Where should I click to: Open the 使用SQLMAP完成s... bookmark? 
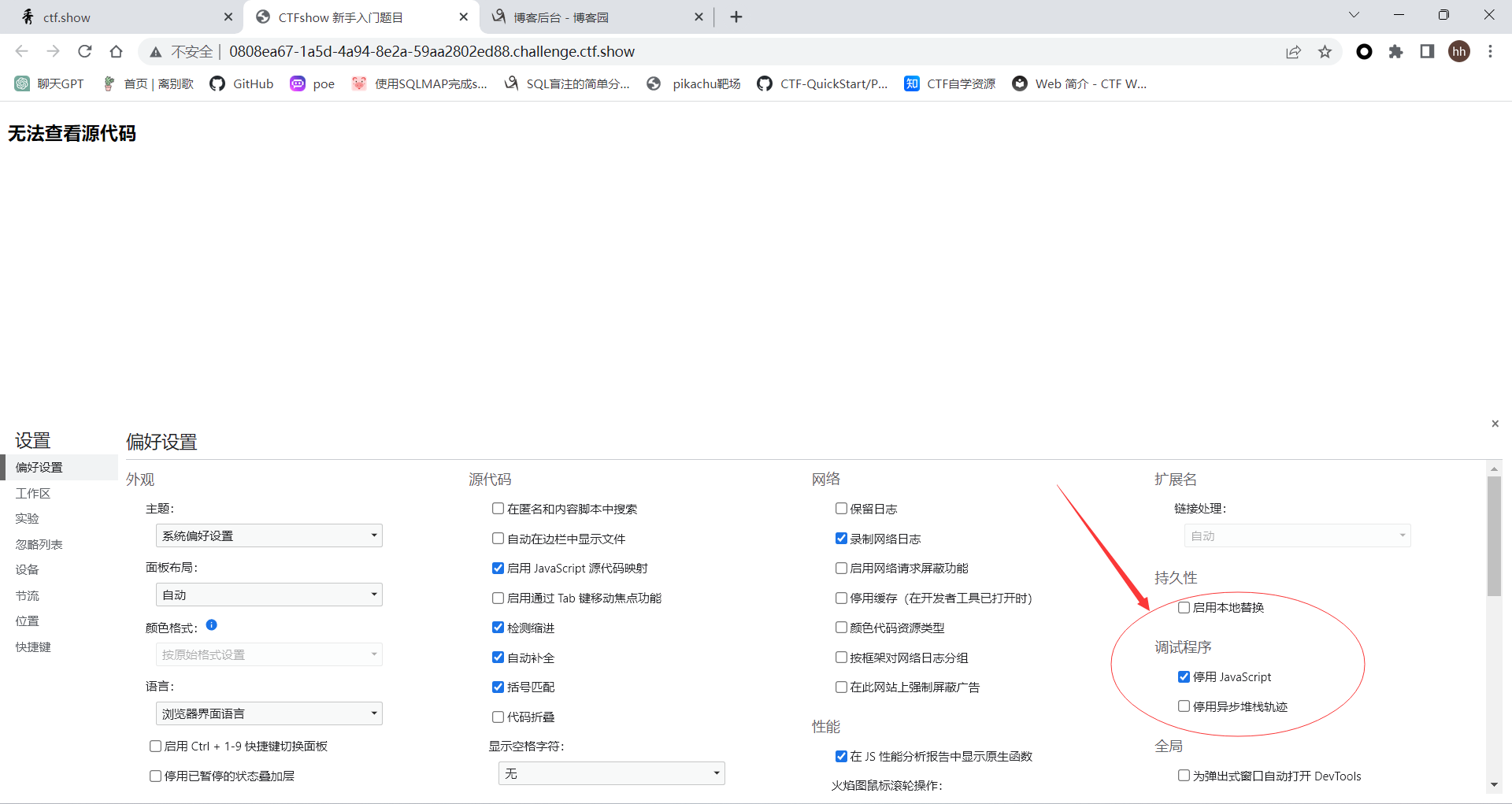420,83
